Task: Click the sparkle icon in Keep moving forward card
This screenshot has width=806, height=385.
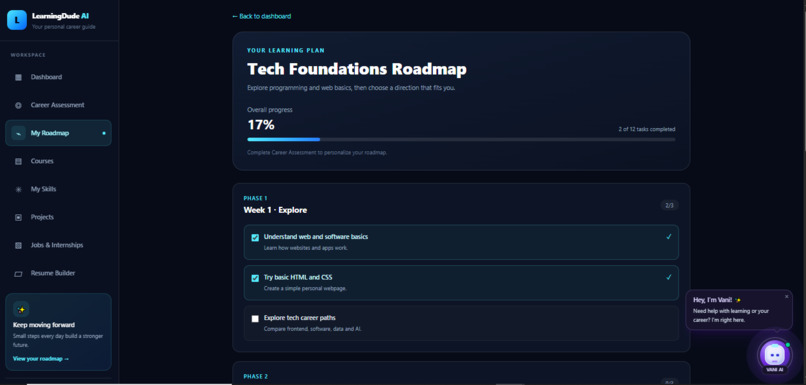Action: point(21,309)
